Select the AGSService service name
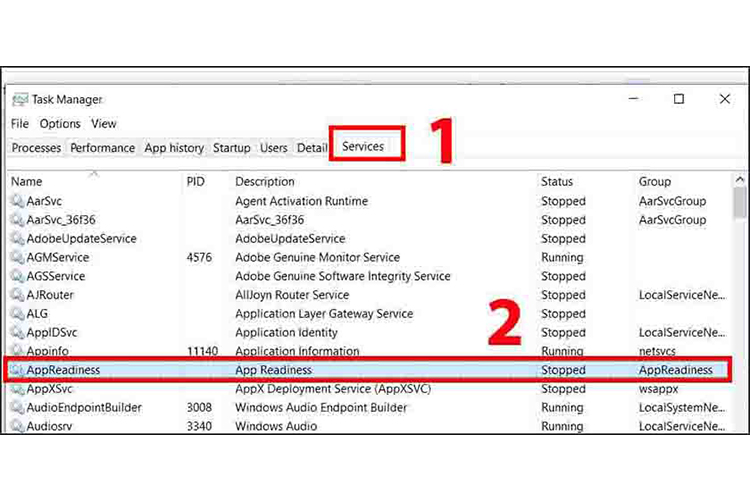The image size is (750, 500). point(55,276)
